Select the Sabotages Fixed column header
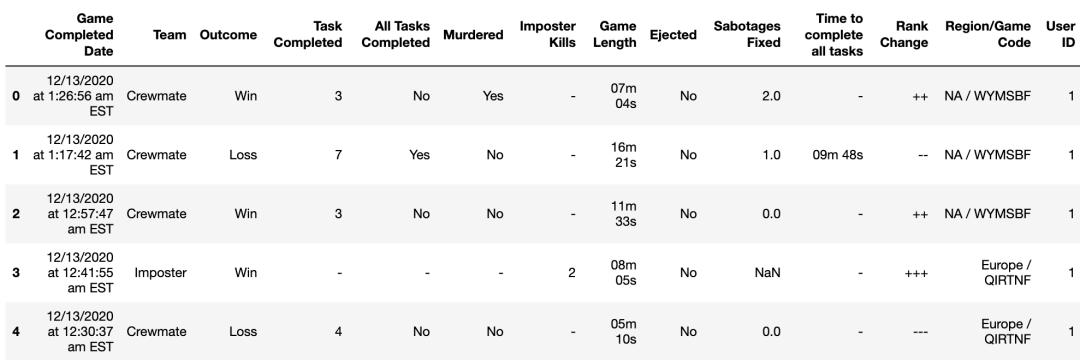 tap(747, 34)
